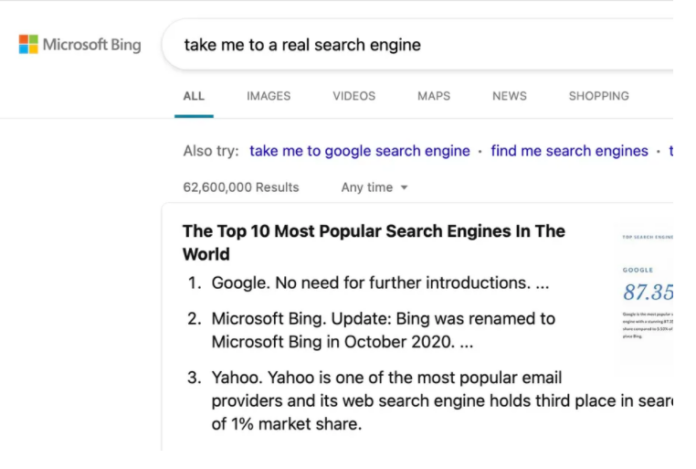The image size is (696, 469).
Task: Open the NEWS tab
Action: [x=509, y=96]
